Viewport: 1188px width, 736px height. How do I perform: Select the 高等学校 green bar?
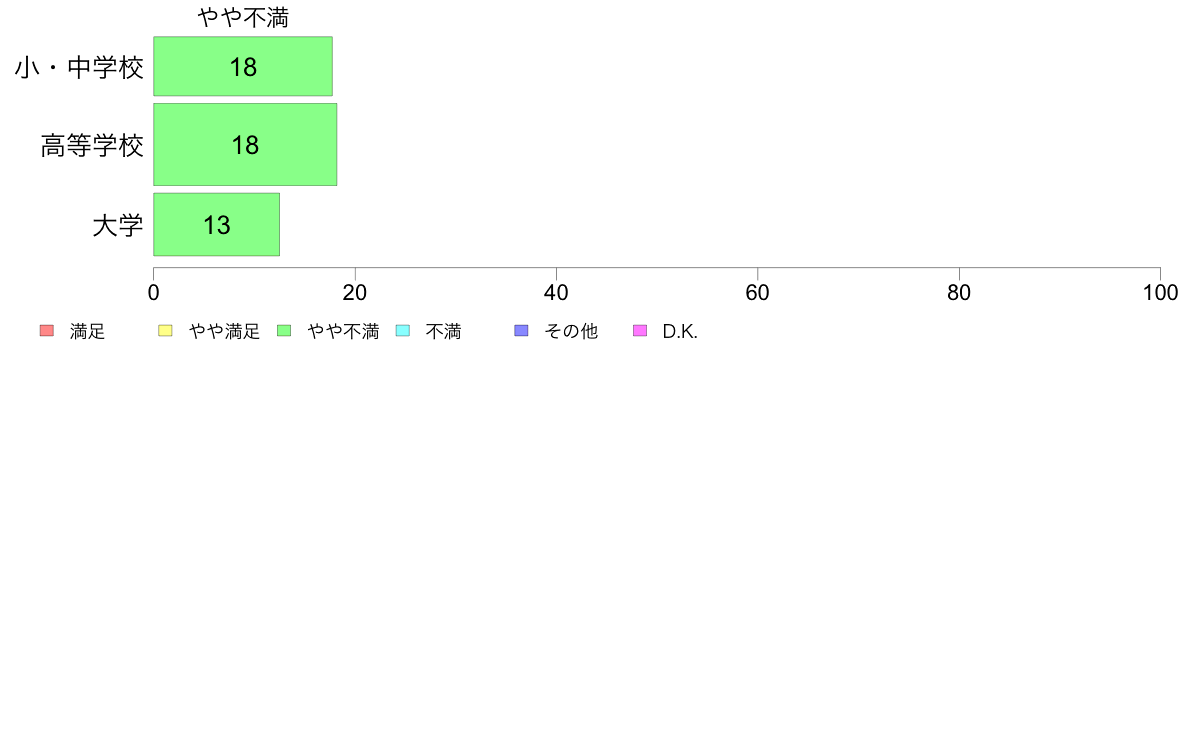pos(245,145)
